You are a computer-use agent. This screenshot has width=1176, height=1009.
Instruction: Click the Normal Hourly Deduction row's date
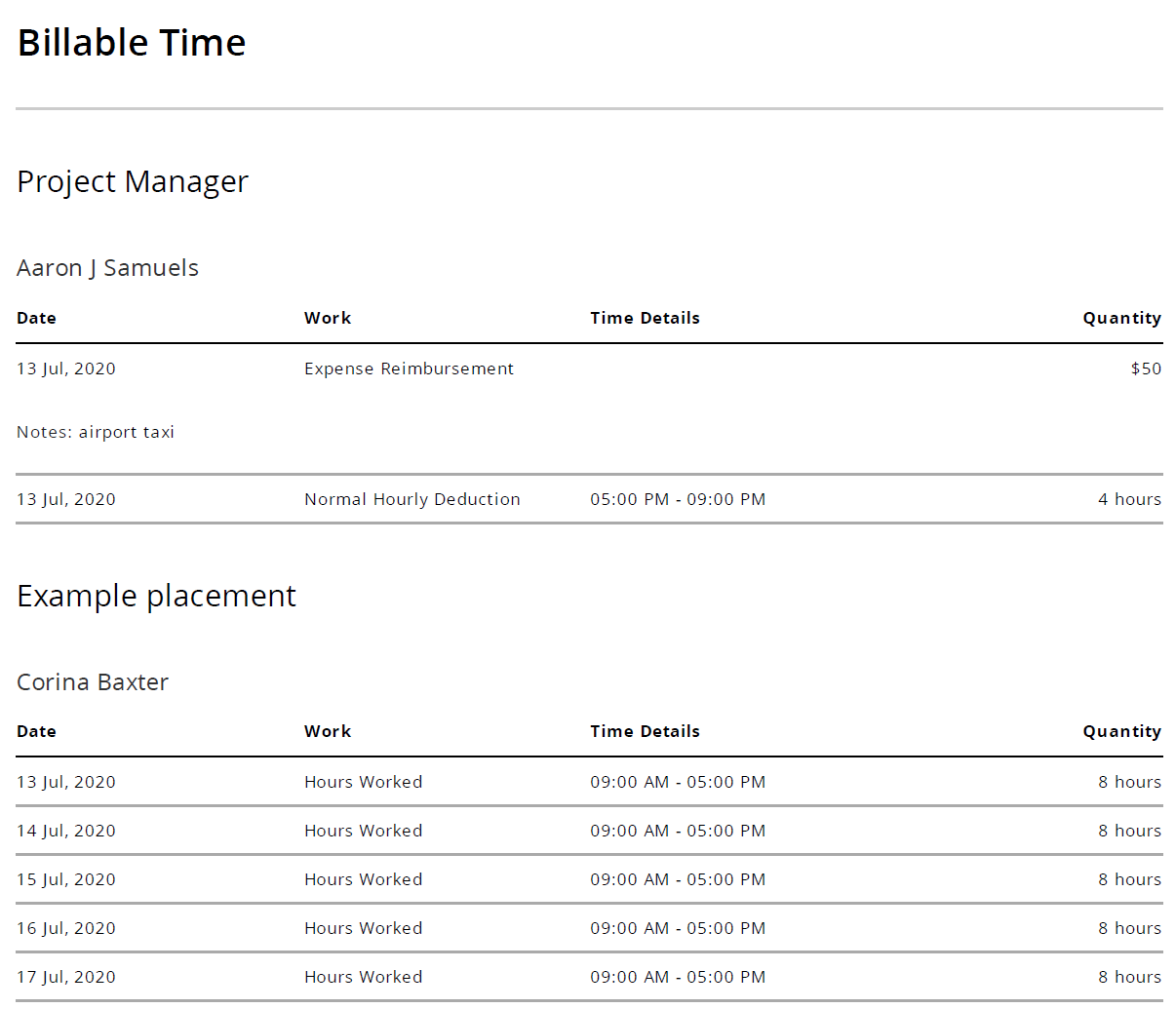pyautogui.click(x=66, y=499)
